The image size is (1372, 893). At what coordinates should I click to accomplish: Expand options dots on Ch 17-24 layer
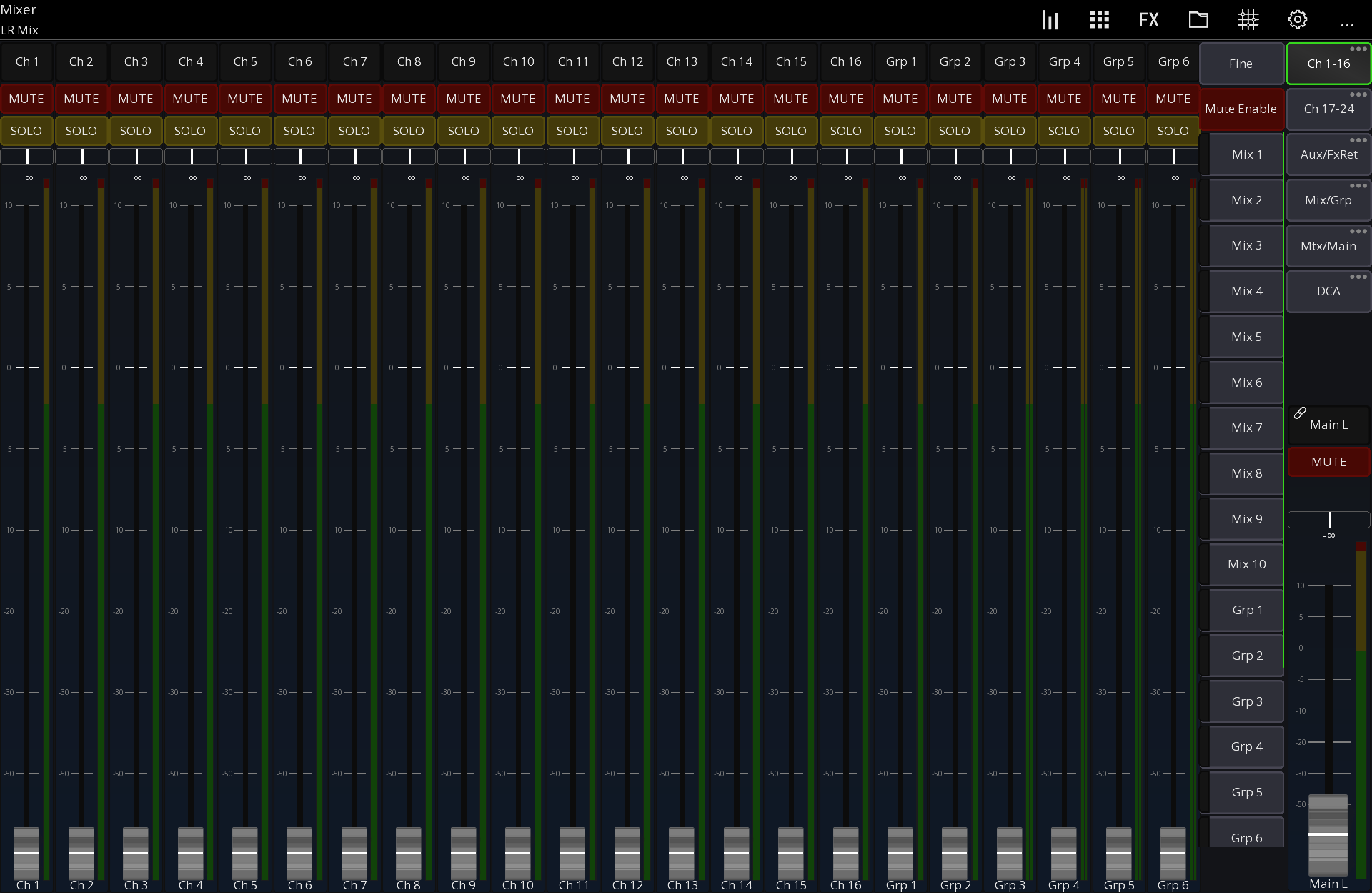click(x=1358, y=94)
